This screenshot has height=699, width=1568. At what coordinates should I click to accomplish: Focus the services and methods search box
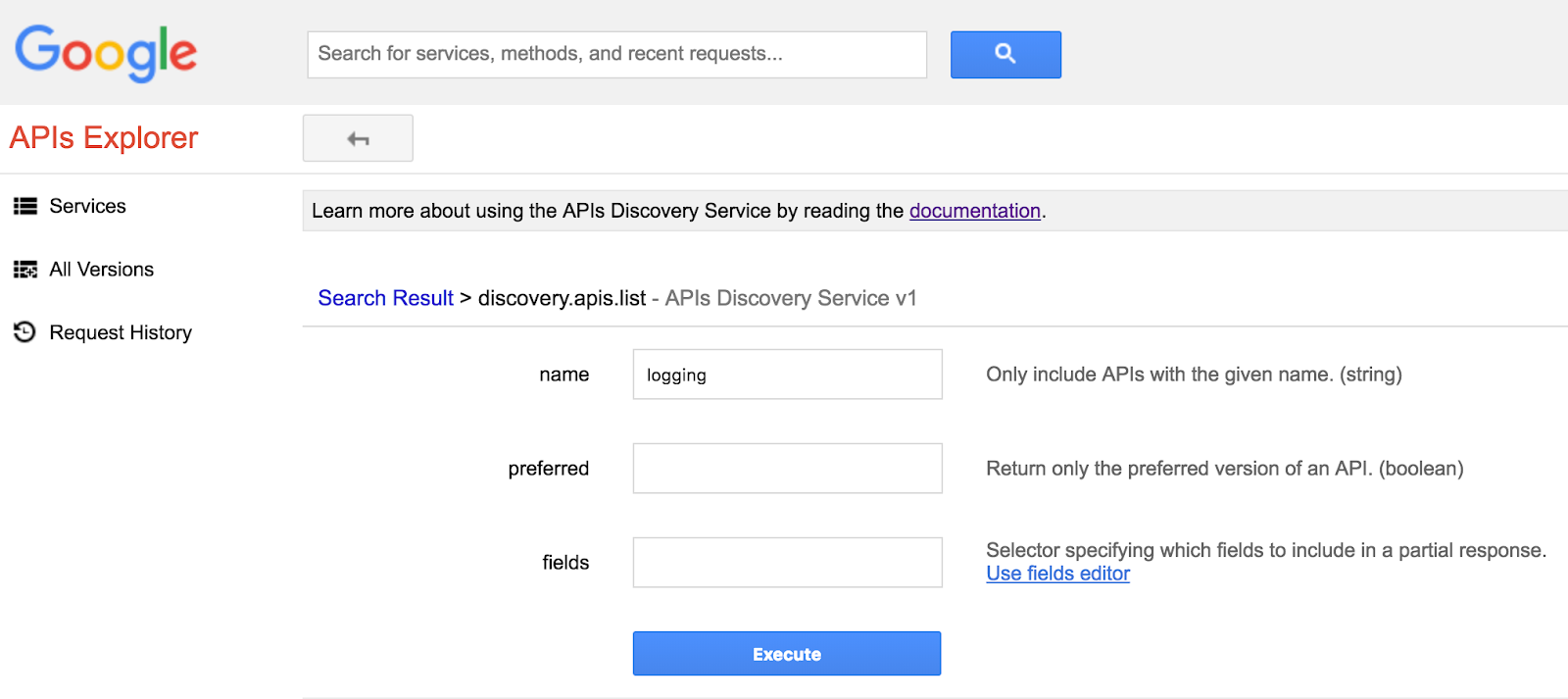(x=617, y=54)
